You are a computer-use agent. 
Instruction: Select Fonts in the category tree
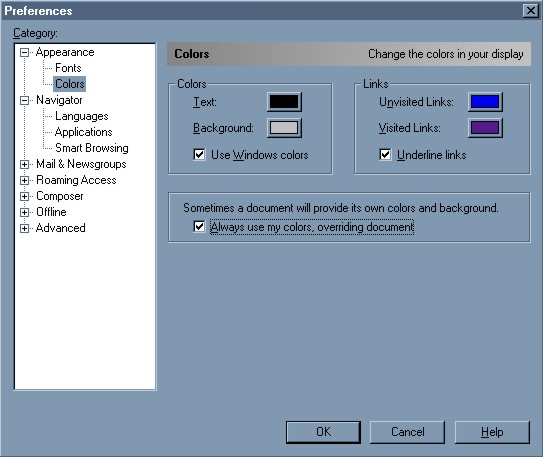tap(68, 68)
